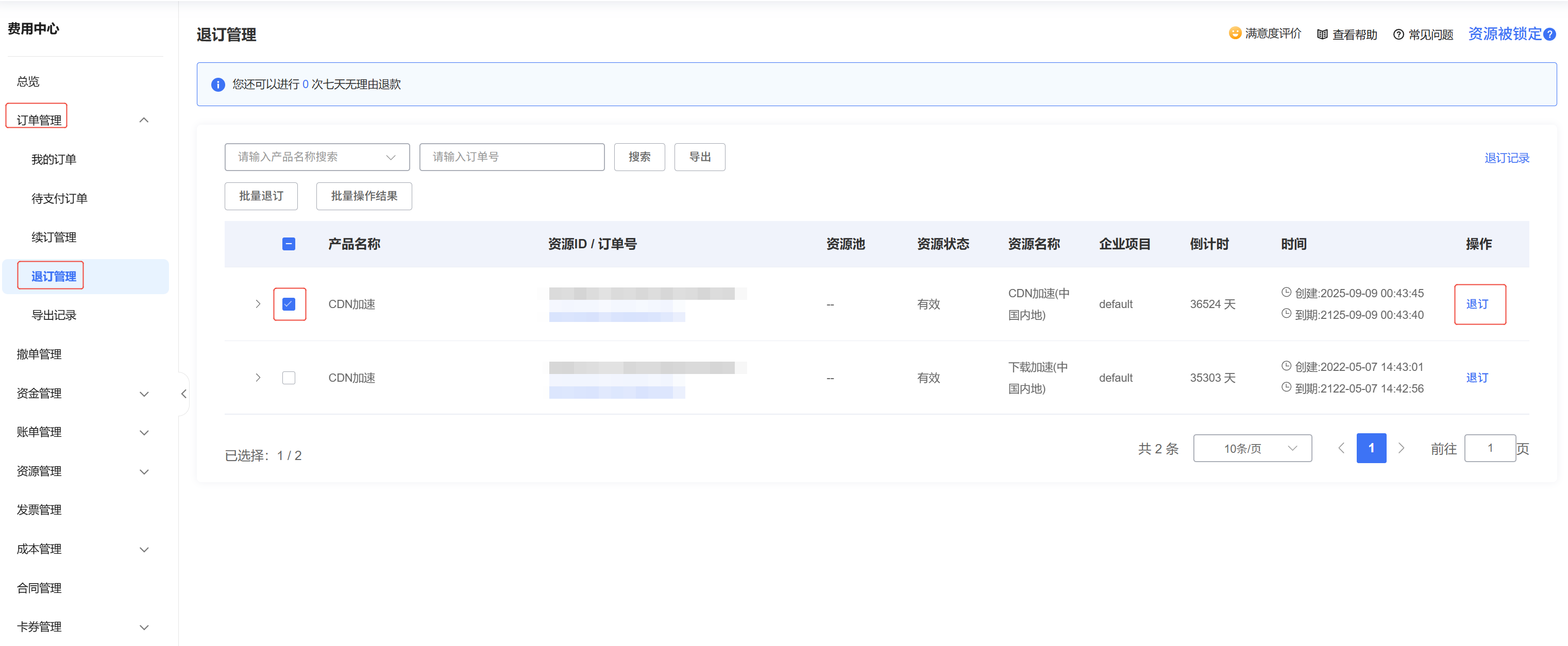
Task: Click the 倒计时 column header
Action: coord(1209,244)
